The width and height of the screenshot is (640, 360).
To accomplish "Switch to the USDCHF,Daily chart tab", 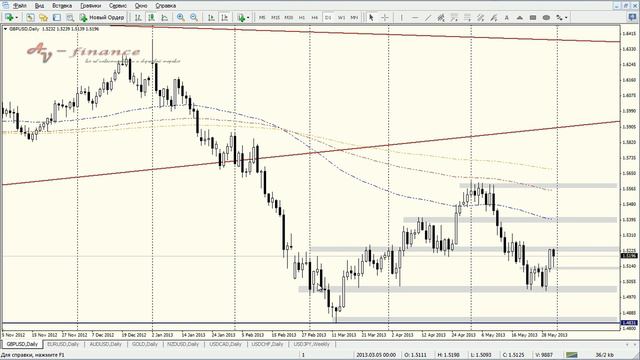I will 267,344.
